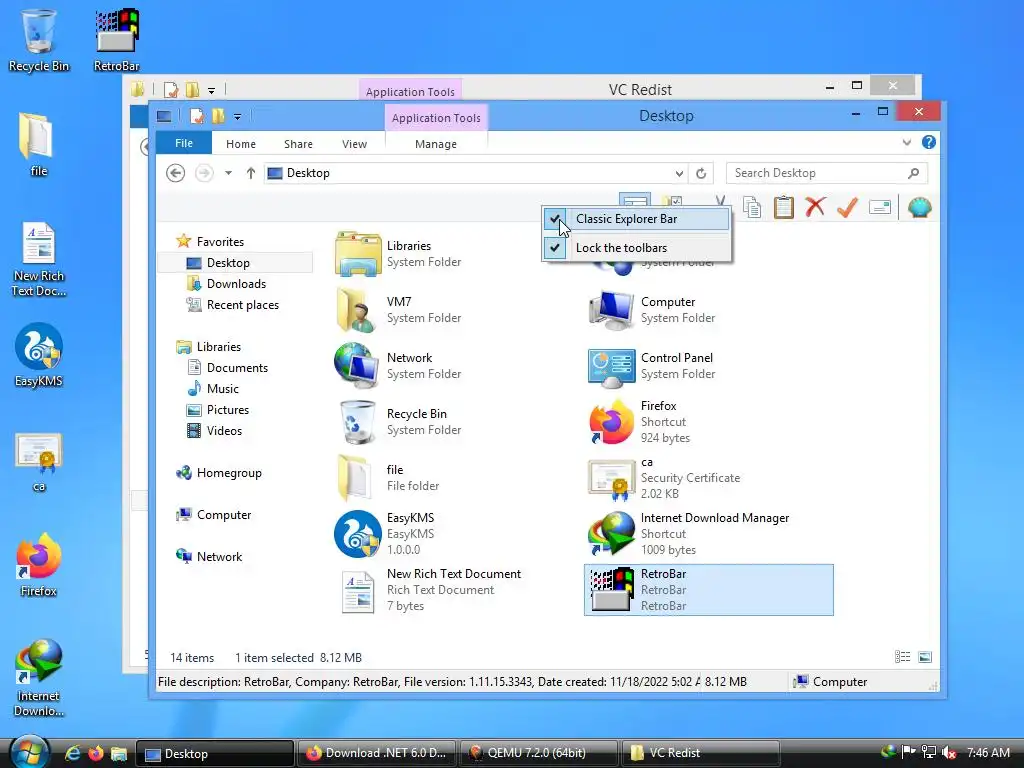1024x768 pixels.
Task: Select Homegroup in navigation pane
Action: tap(229, 473)
